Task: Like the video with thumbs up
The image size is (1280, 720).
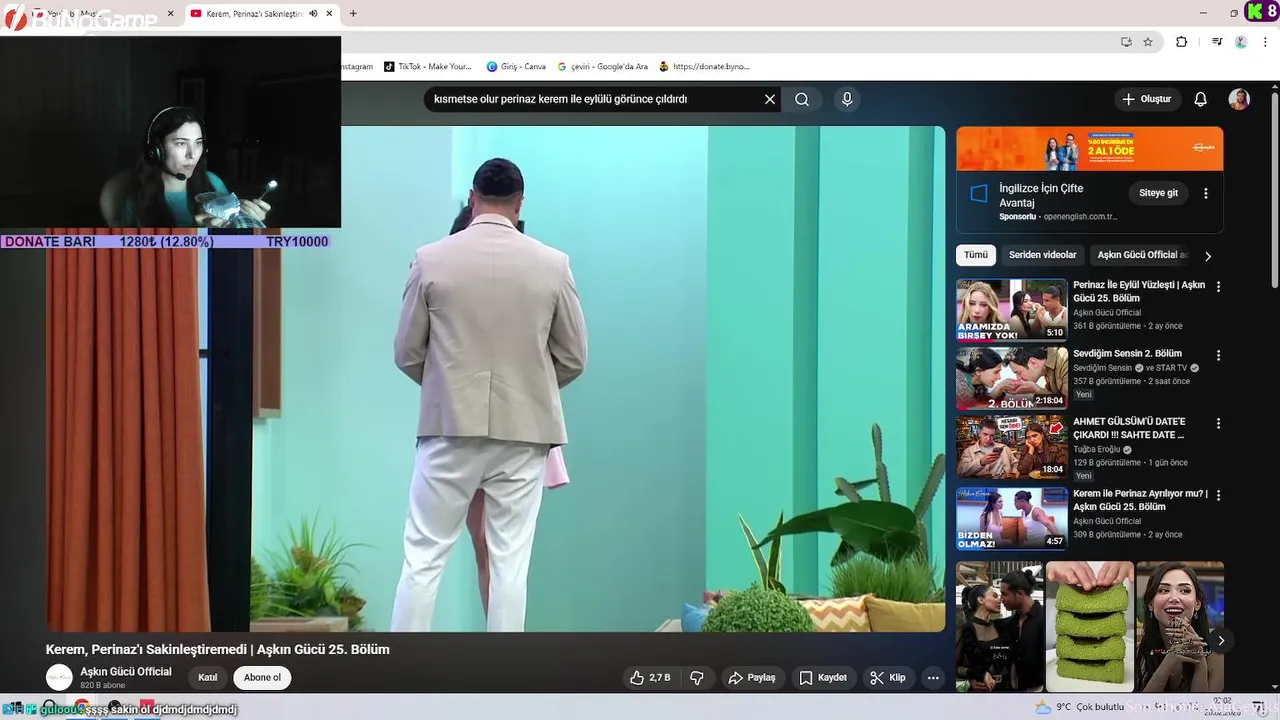Action: [x=650, y=677]
